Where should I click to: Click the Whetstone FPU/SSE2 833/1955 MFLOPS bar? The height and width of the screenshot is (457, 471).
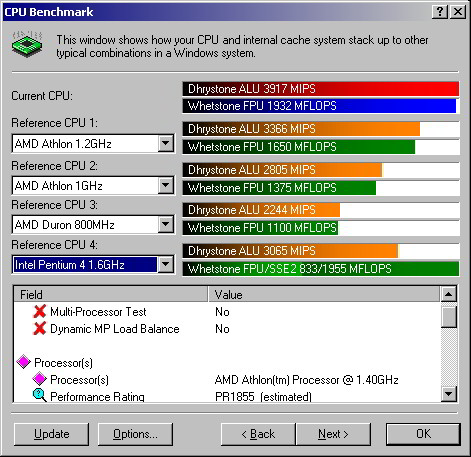pos(321,269)
